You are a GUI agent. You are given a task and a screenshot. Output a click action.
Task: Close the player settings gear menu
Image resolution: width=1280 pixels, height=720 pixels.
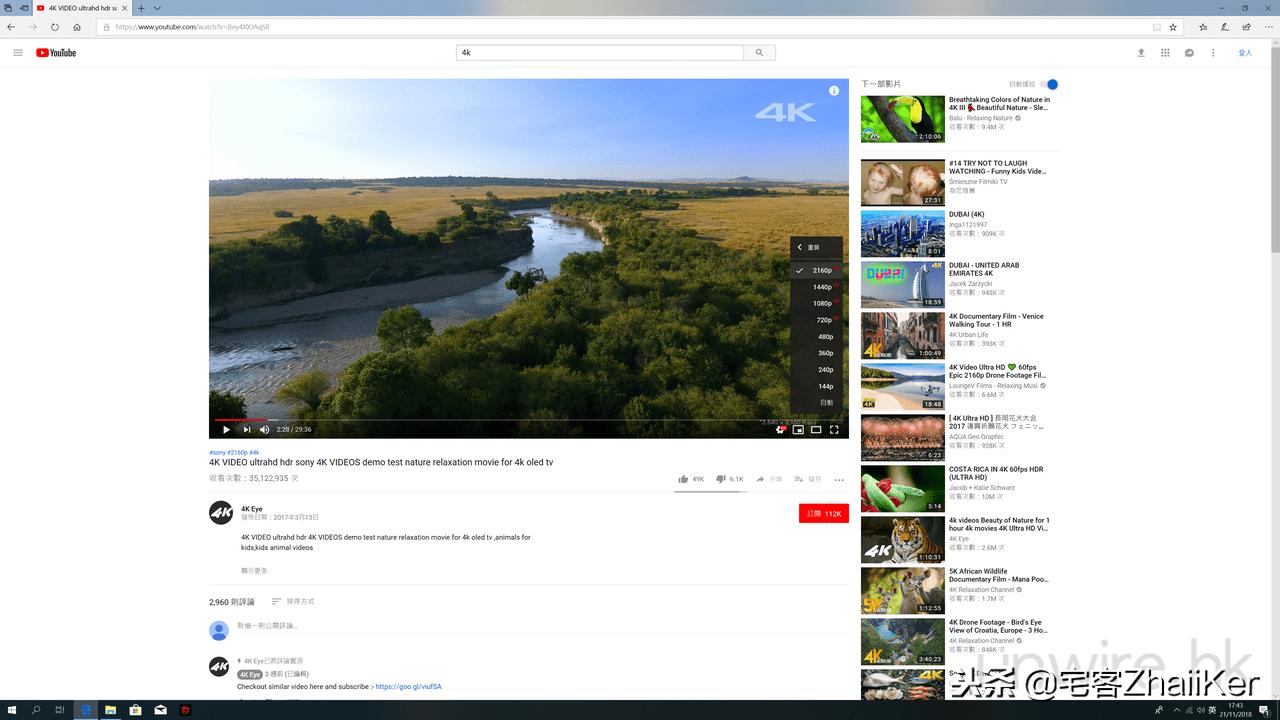[780, 430]
